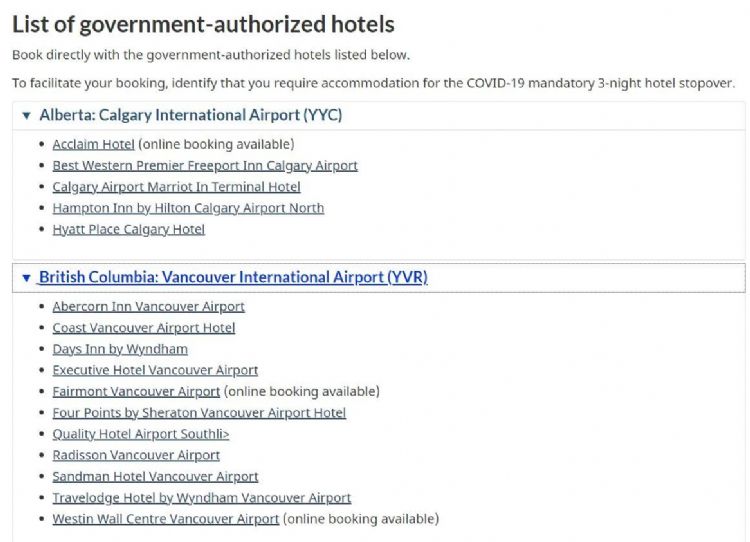The height and width of the screenshot is (542, 750).
Task: Click Calgary Airport Marriot In Terminal Hotel
Action: (176, 187)
